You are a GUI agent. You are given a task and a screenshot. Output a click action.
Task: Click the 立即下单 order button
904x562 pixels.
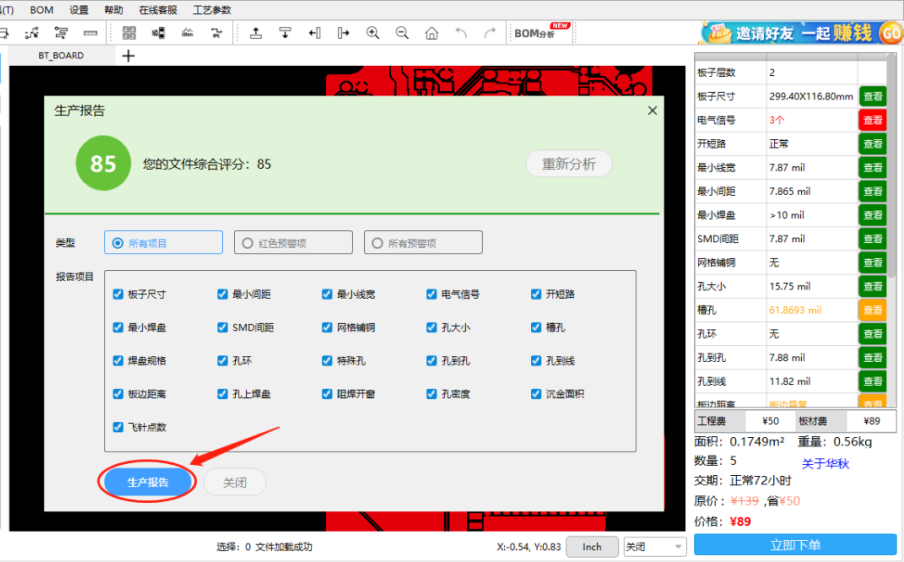795,545
